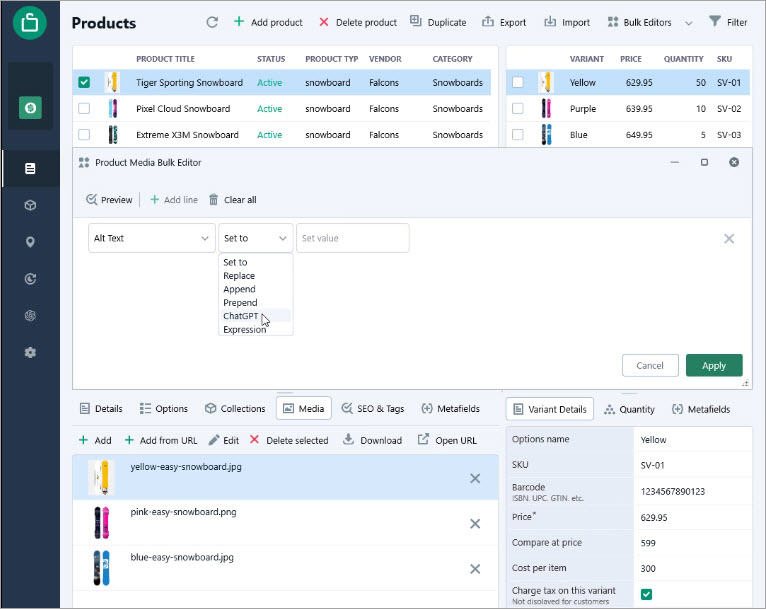Screen dimensions: 766x609
Task: Click Add product in toolbar
Action: pyautogui.click(x=268, y=22)
